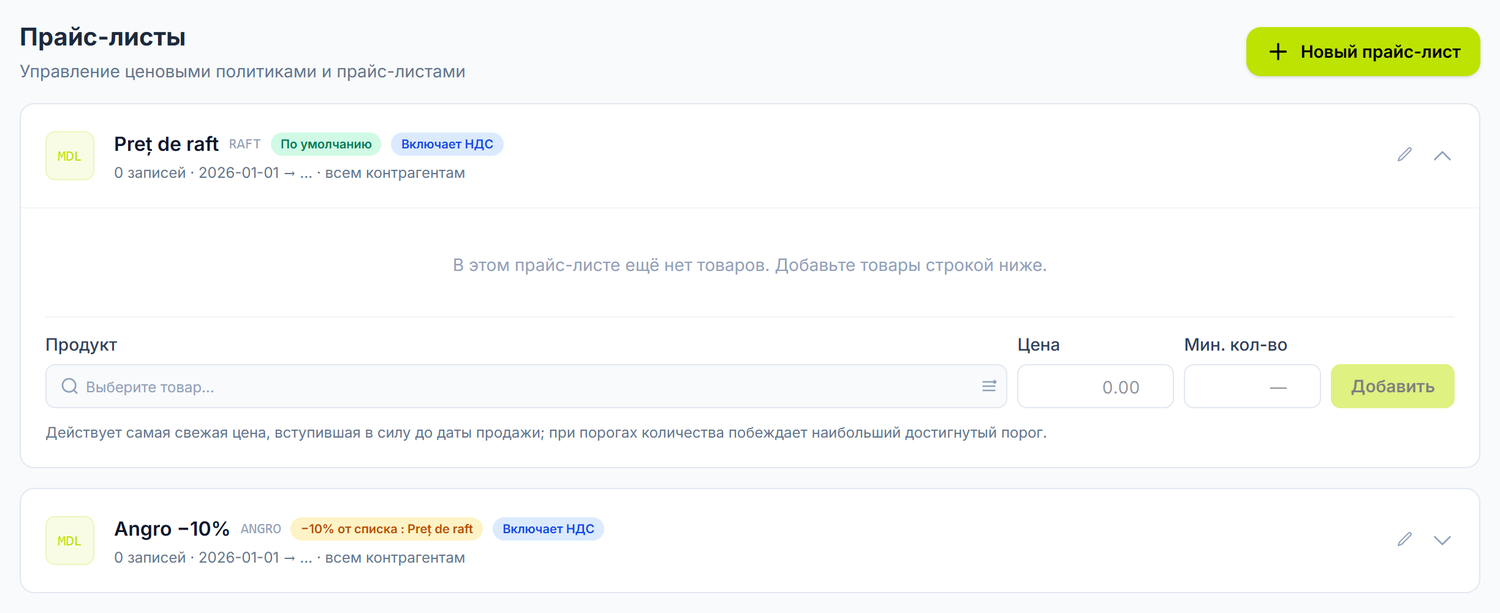1500x613 pixels.
Task: Click Angro −10%'s 0 записей details line
Action: 290,558
